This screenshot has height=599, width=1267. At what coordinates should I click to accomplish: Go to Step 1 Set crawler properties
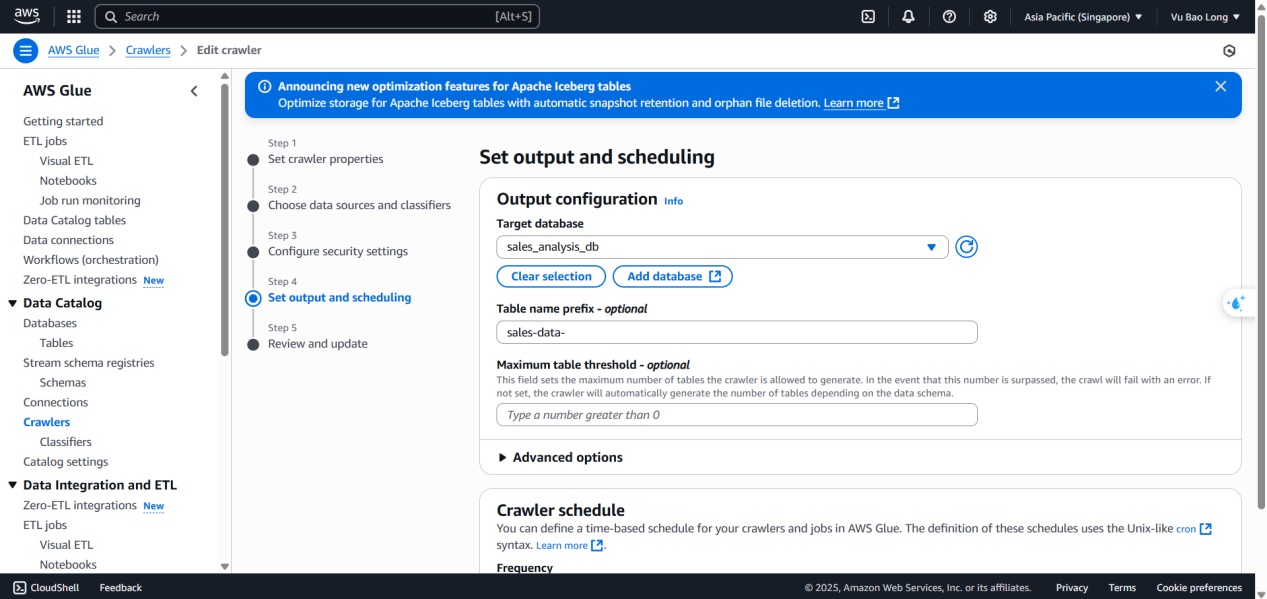pyautogui.click(x=325, y=159)
